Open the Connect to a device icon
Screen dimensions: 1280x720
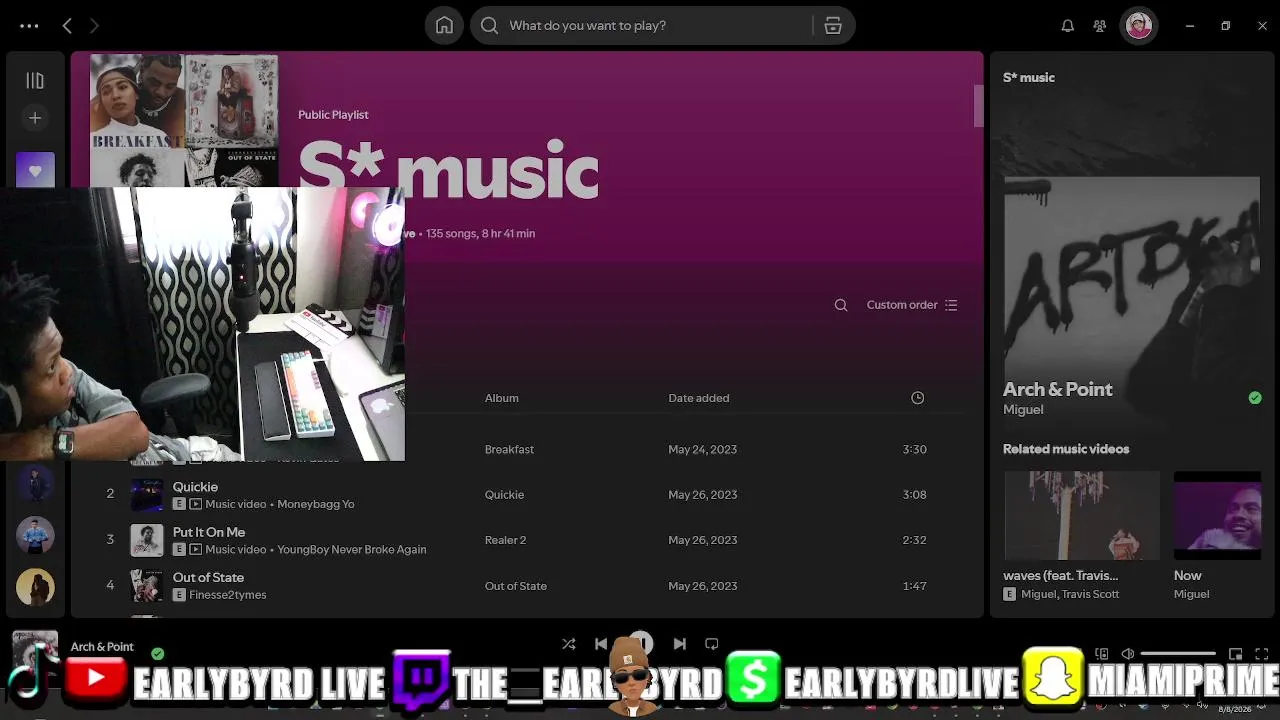tap(1101, 654)
